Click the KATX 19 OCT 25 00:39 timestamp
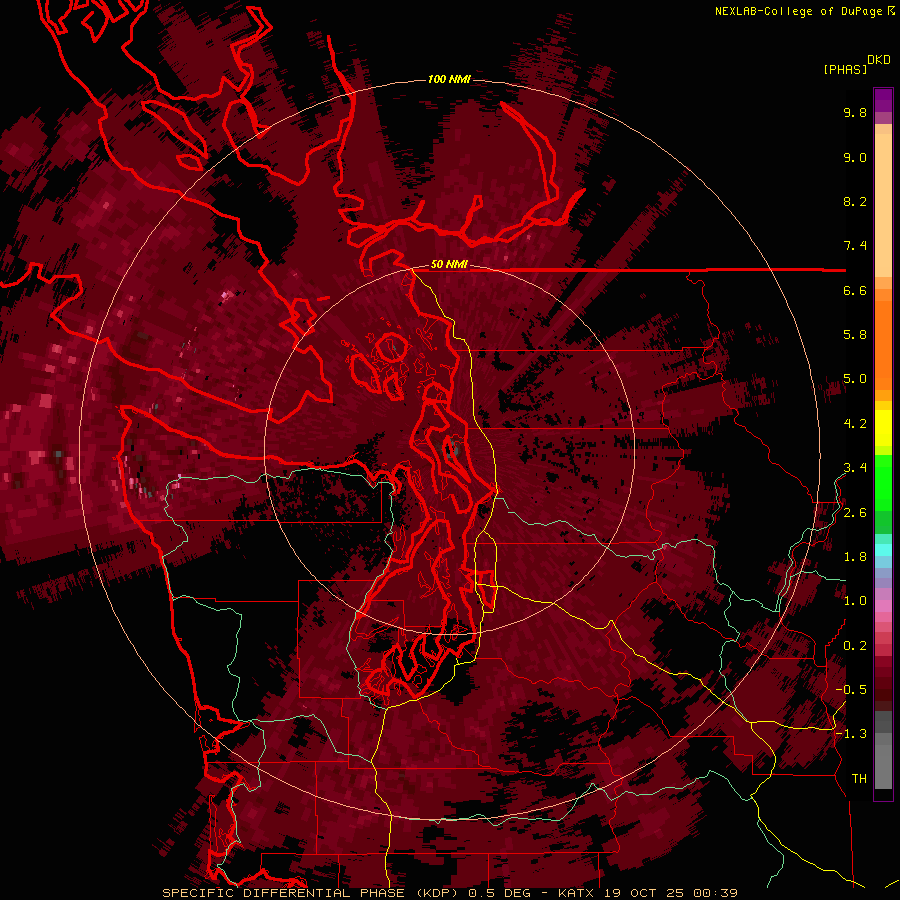Image resolution: width=900 pixels, height=900 pixels. 647,893
